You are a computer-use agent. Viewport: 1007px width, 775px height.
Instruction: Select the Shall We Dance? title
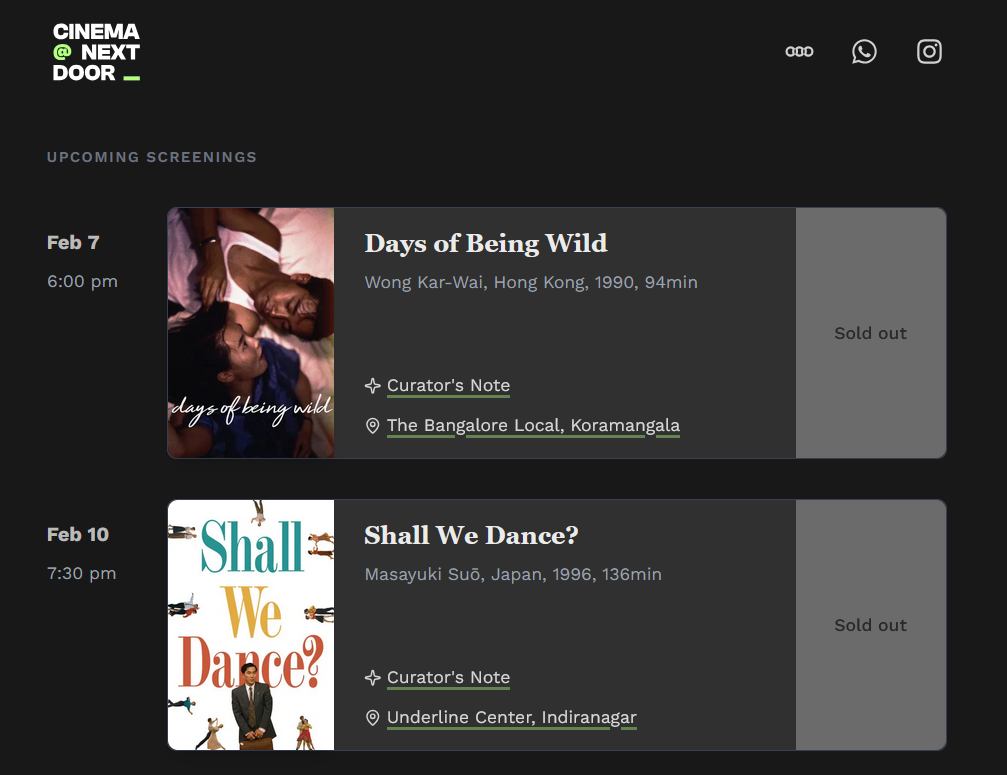[x=471, y=535]
